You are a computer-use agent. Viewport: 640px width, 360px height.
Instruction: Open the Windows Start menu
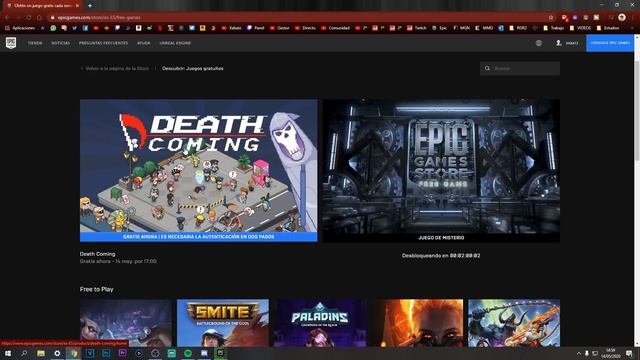pyautogui.click(x=8, y=353)
